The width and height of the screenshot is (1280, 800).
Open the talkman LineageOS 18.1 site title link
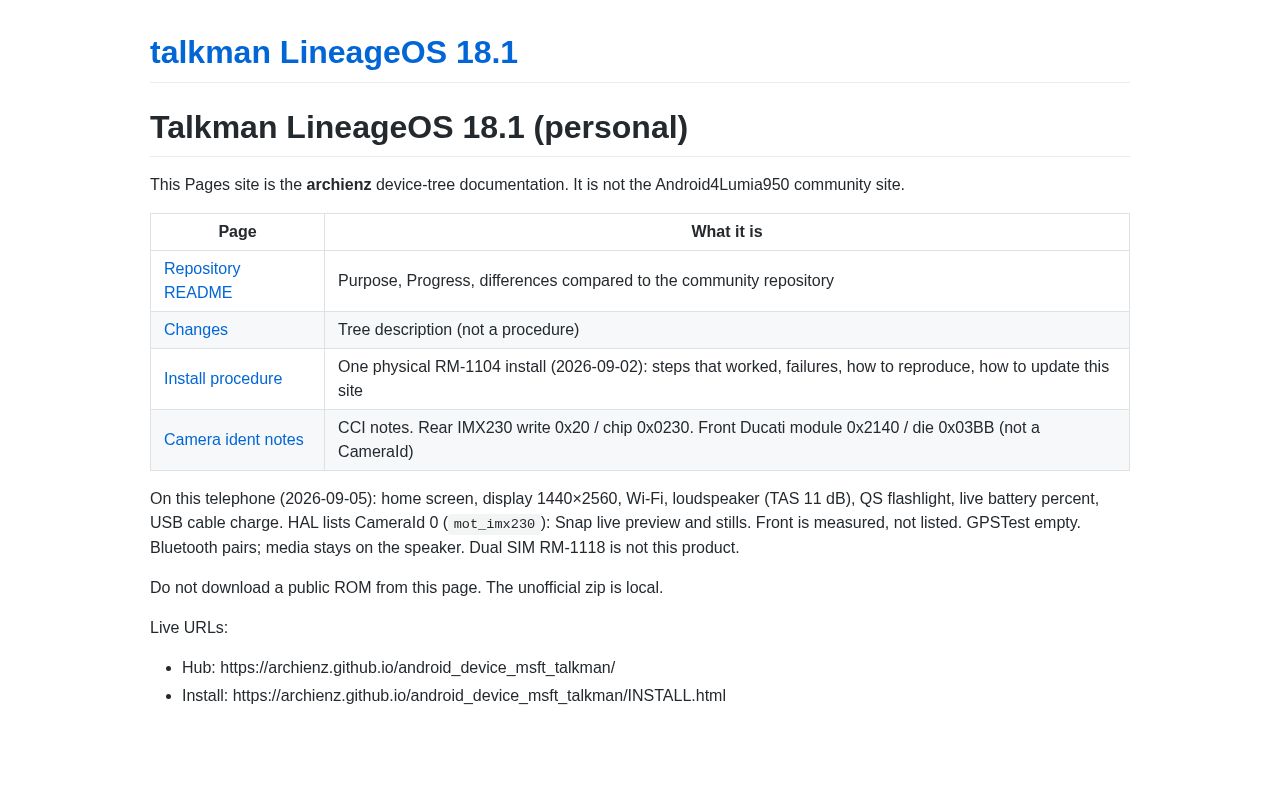click(x=334, y=52)
